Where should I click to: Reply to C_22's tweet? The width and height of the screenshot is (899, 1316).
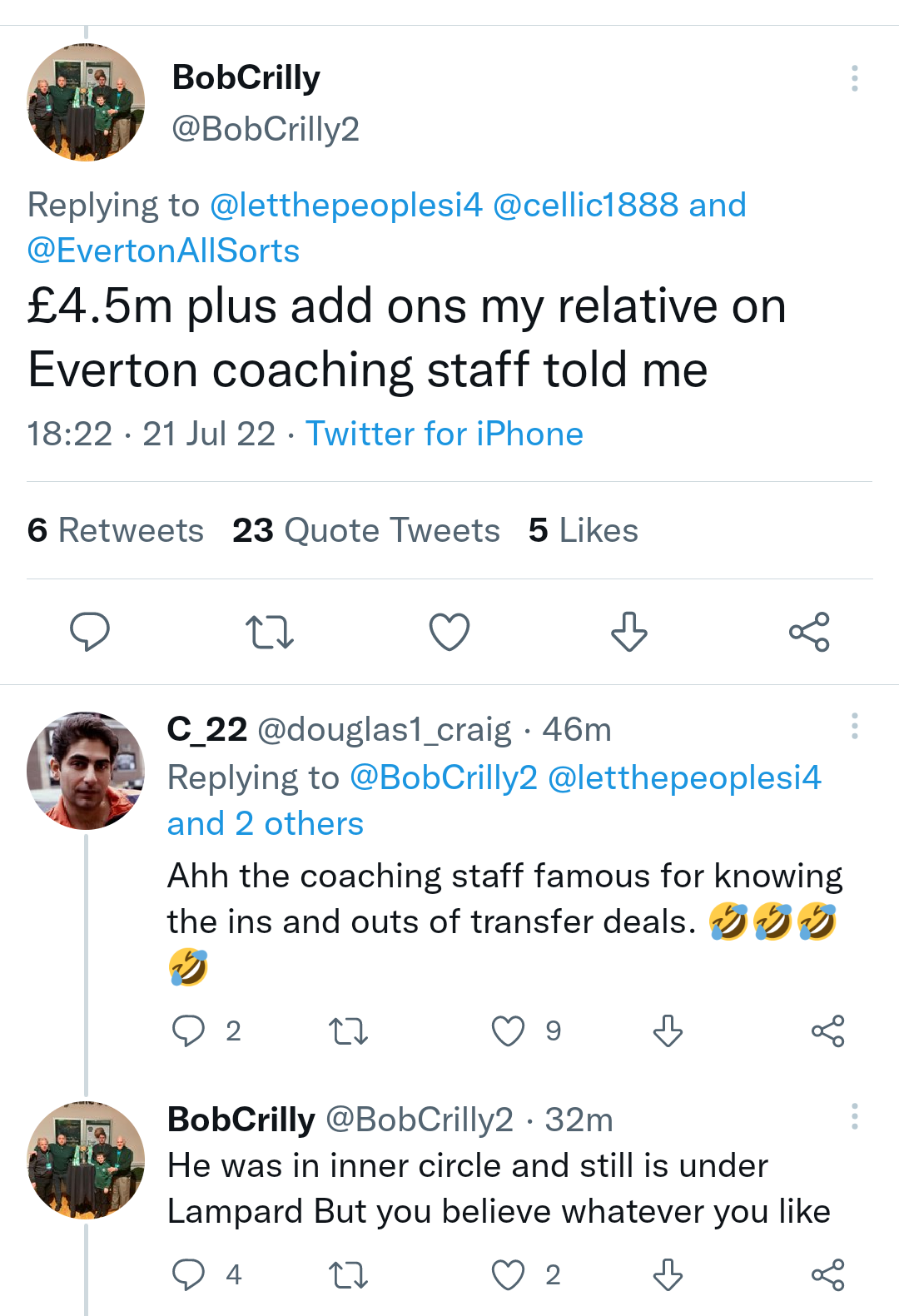tap(188, 1031)
